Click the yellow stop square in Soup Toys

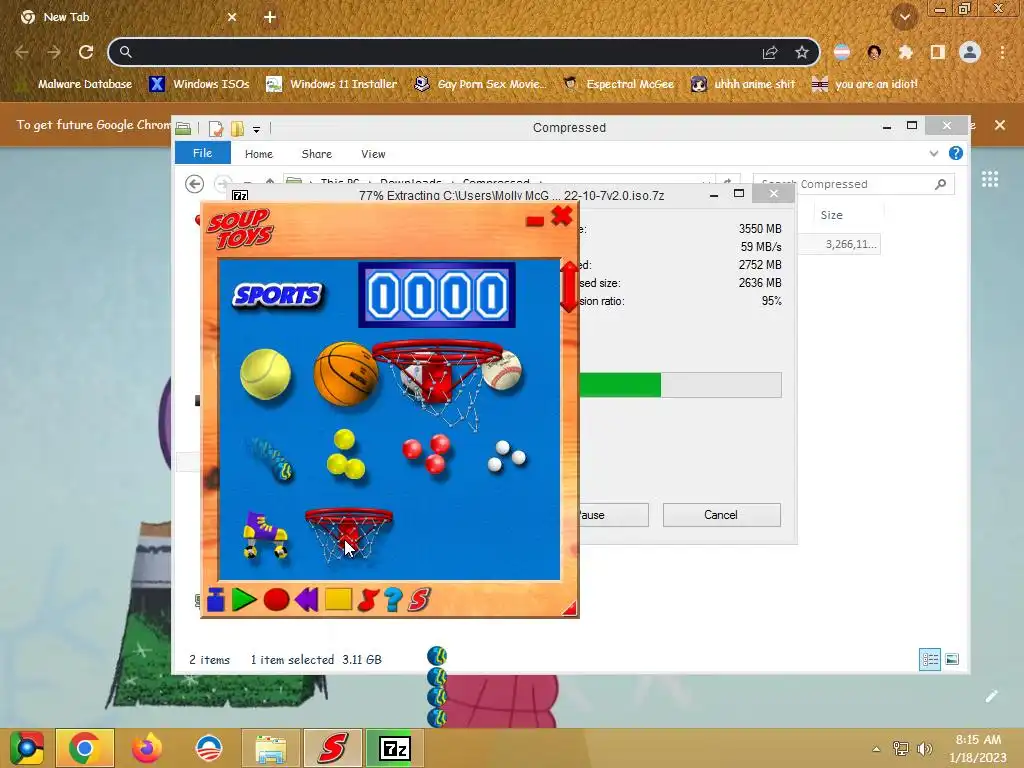point(338,600)
